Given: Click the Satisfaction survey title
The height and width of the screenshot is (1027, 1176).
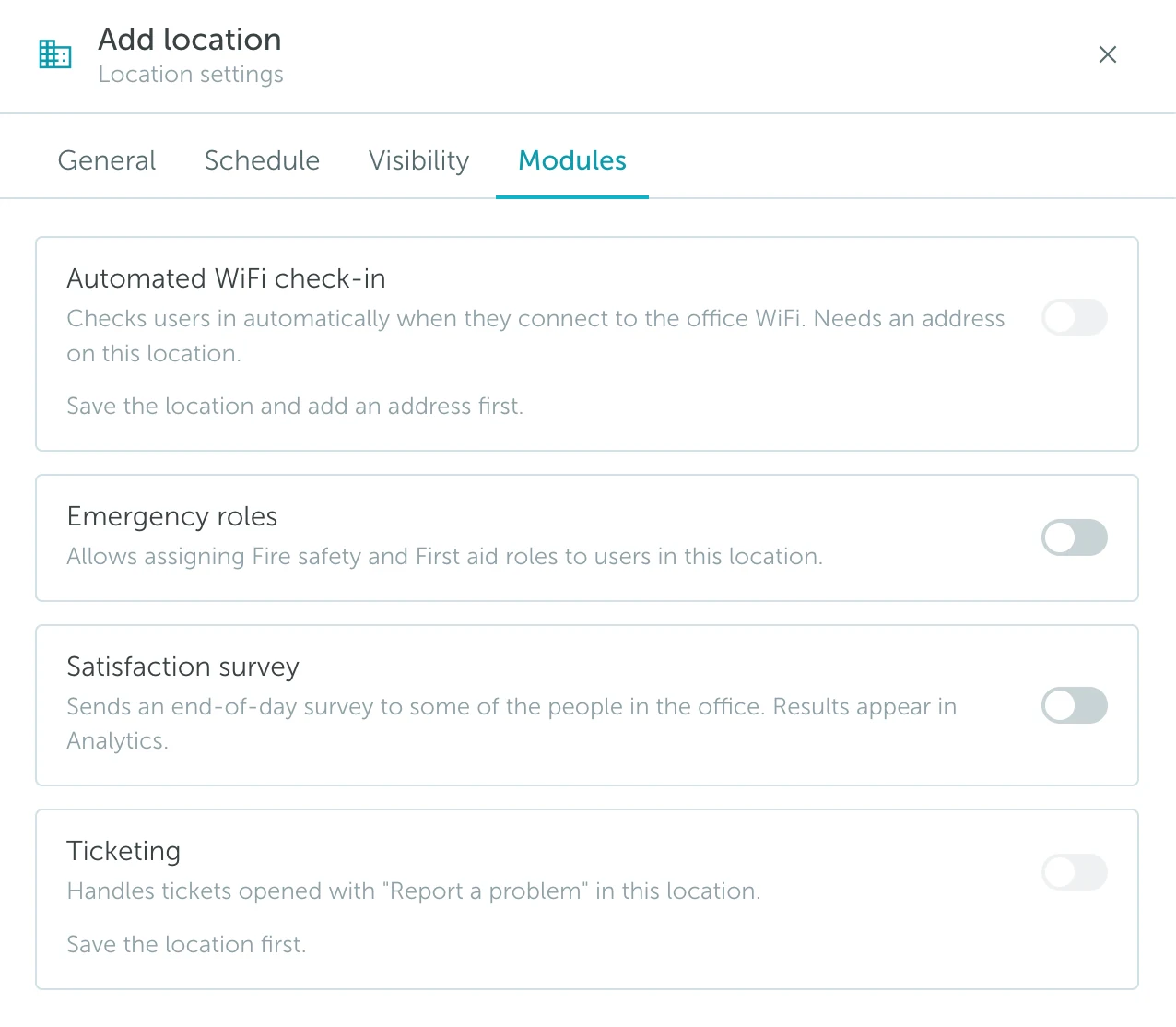Looking at the screenshot, I should click(182, 667).
